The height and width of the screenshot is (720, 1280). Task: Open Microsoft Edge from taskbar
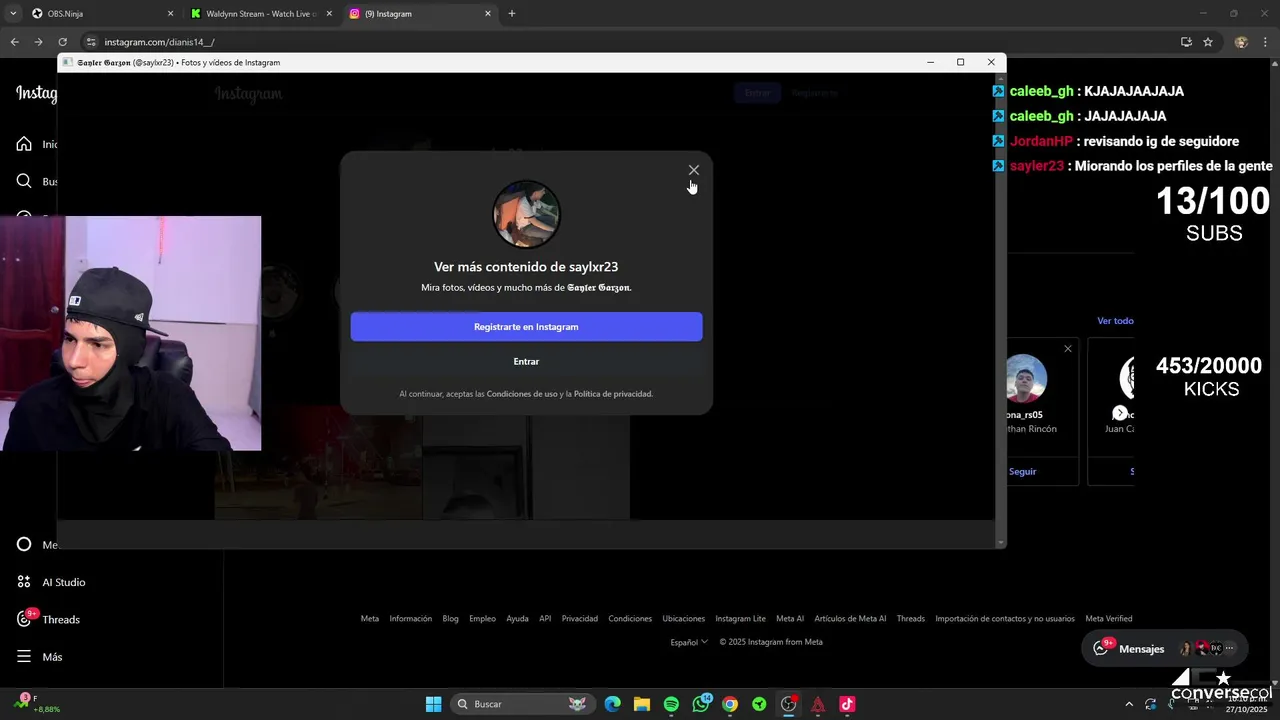[x=612, y=704]
